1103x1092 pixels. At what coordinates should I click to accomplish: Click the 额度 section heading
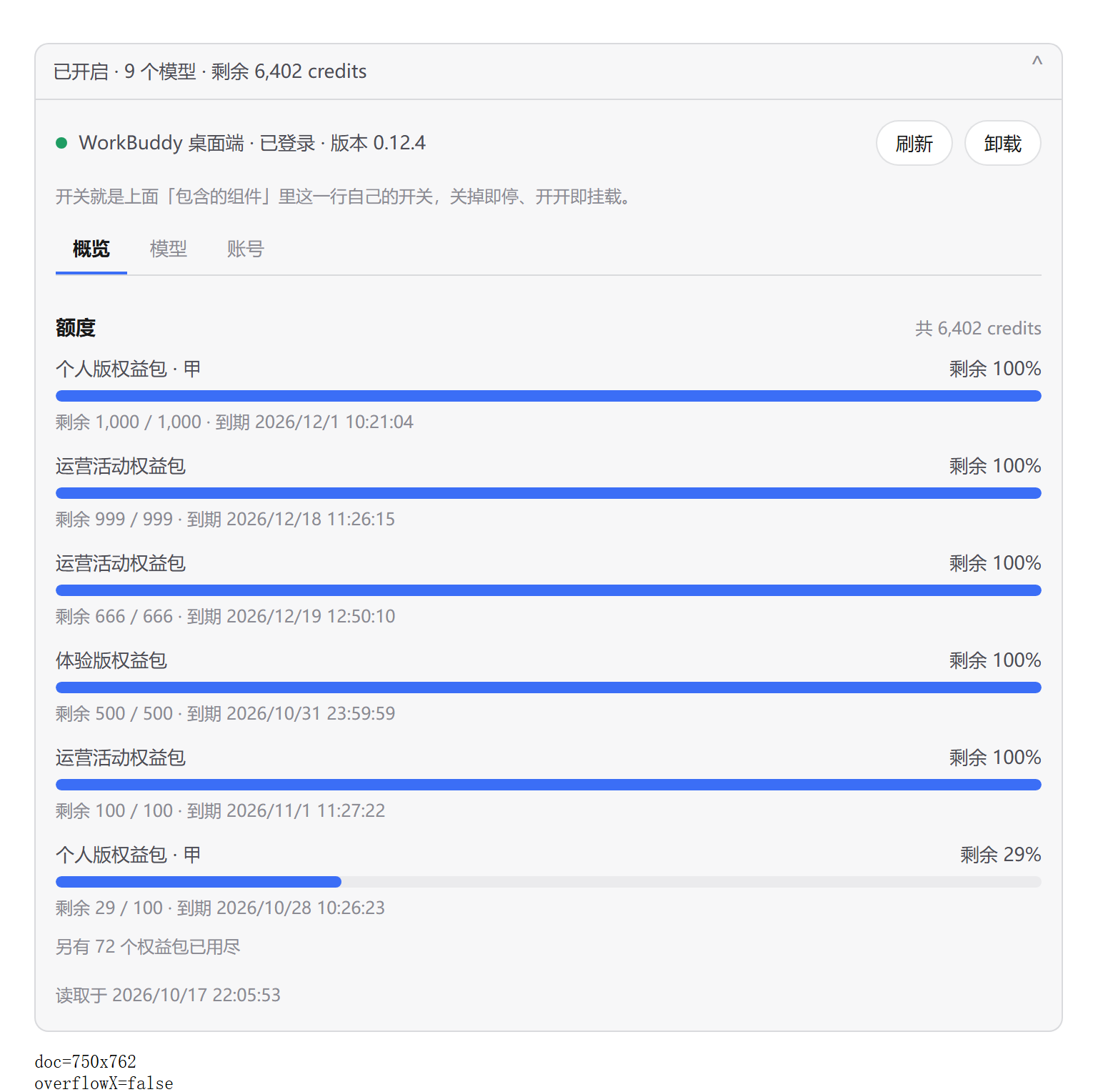click(x=76, y=328)
